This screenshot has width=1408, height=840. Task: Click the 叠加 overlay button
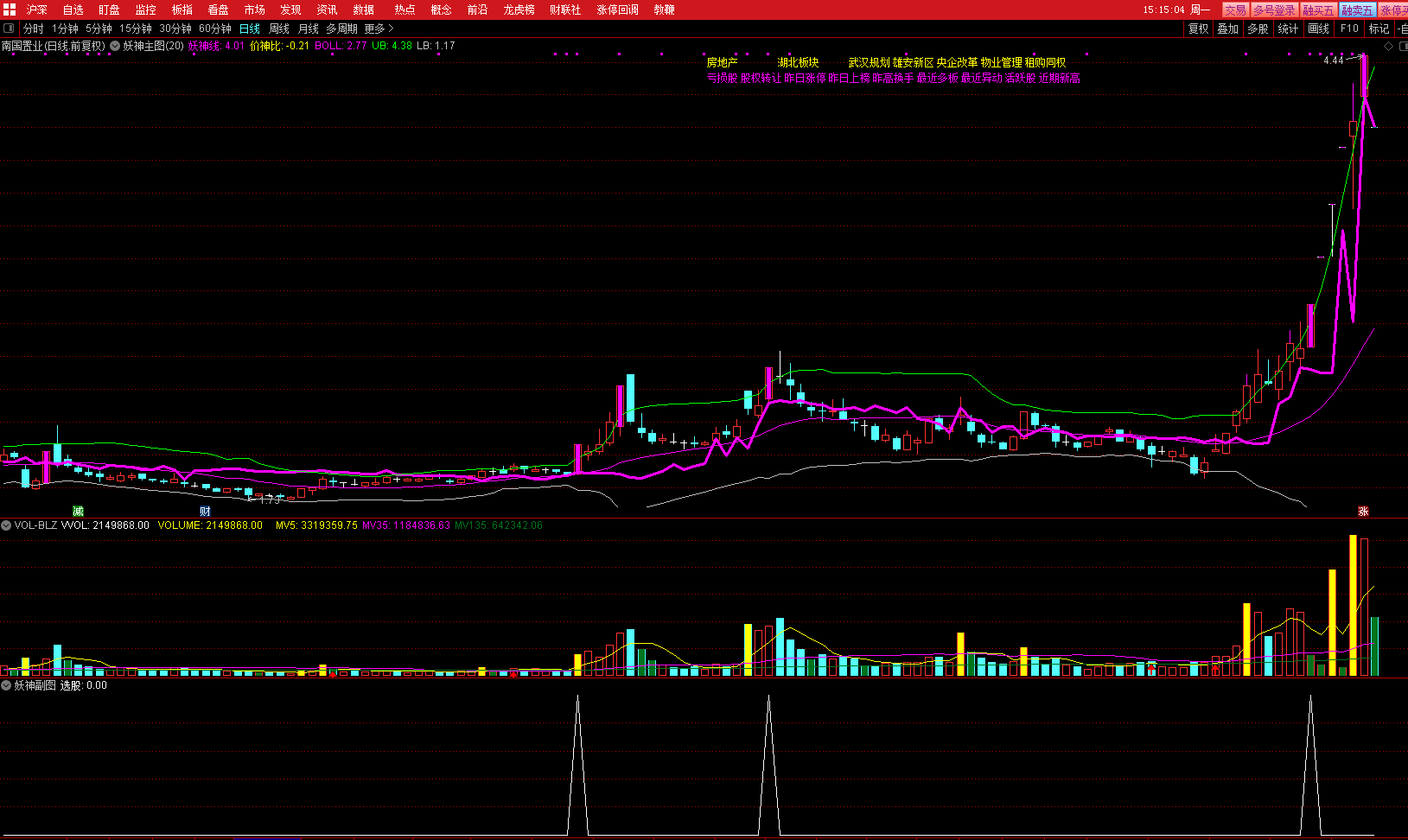(x=1228, y=29)
